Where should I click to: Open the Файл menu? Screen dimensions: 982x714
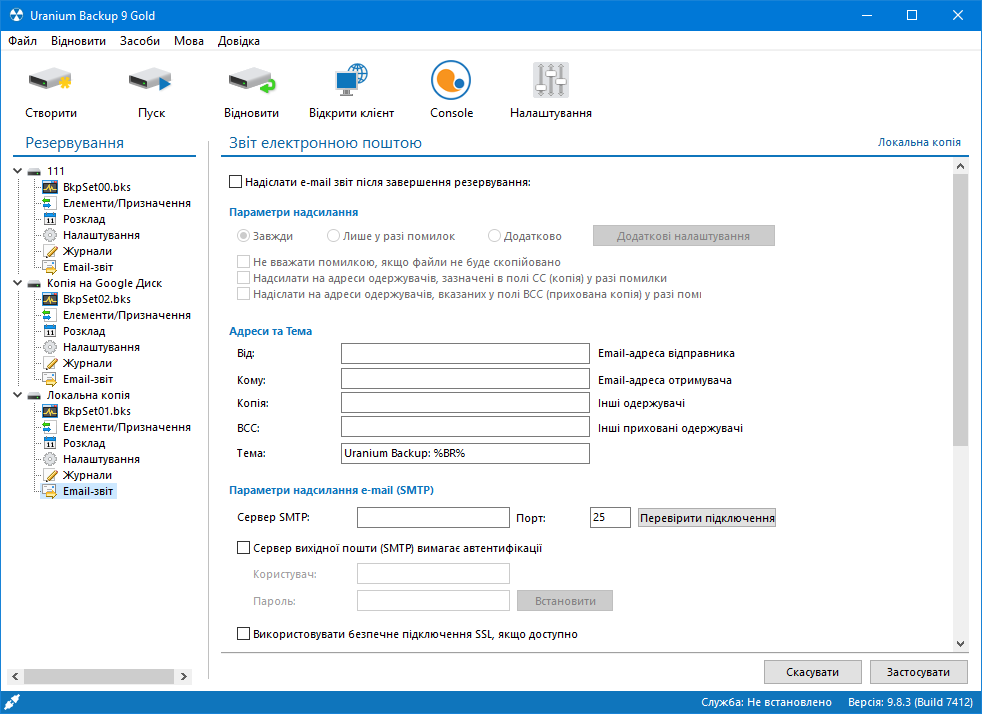[23, 41]
